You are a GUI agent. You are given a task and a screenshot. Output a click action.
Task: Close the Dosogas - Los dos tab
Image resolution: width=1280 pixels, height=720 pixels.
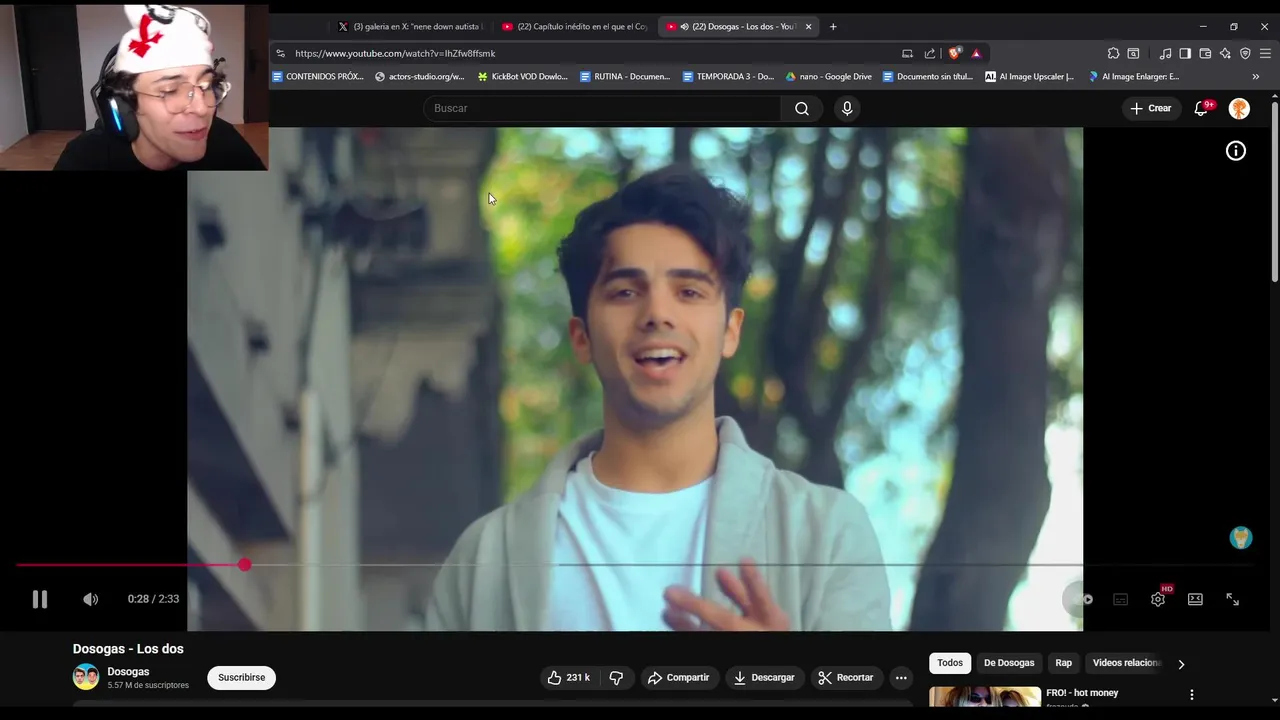(x=808, y=27)
